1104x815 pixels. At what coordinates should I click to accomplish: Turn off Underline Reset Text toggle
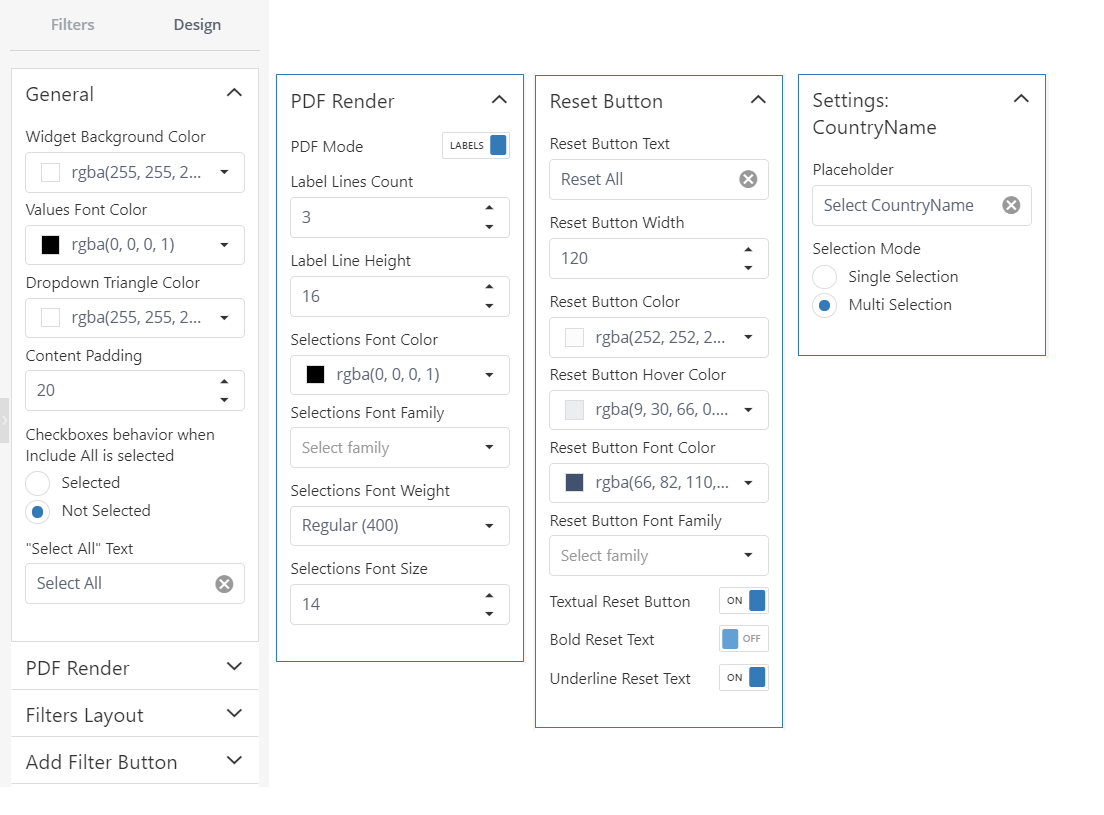point(744,677)
